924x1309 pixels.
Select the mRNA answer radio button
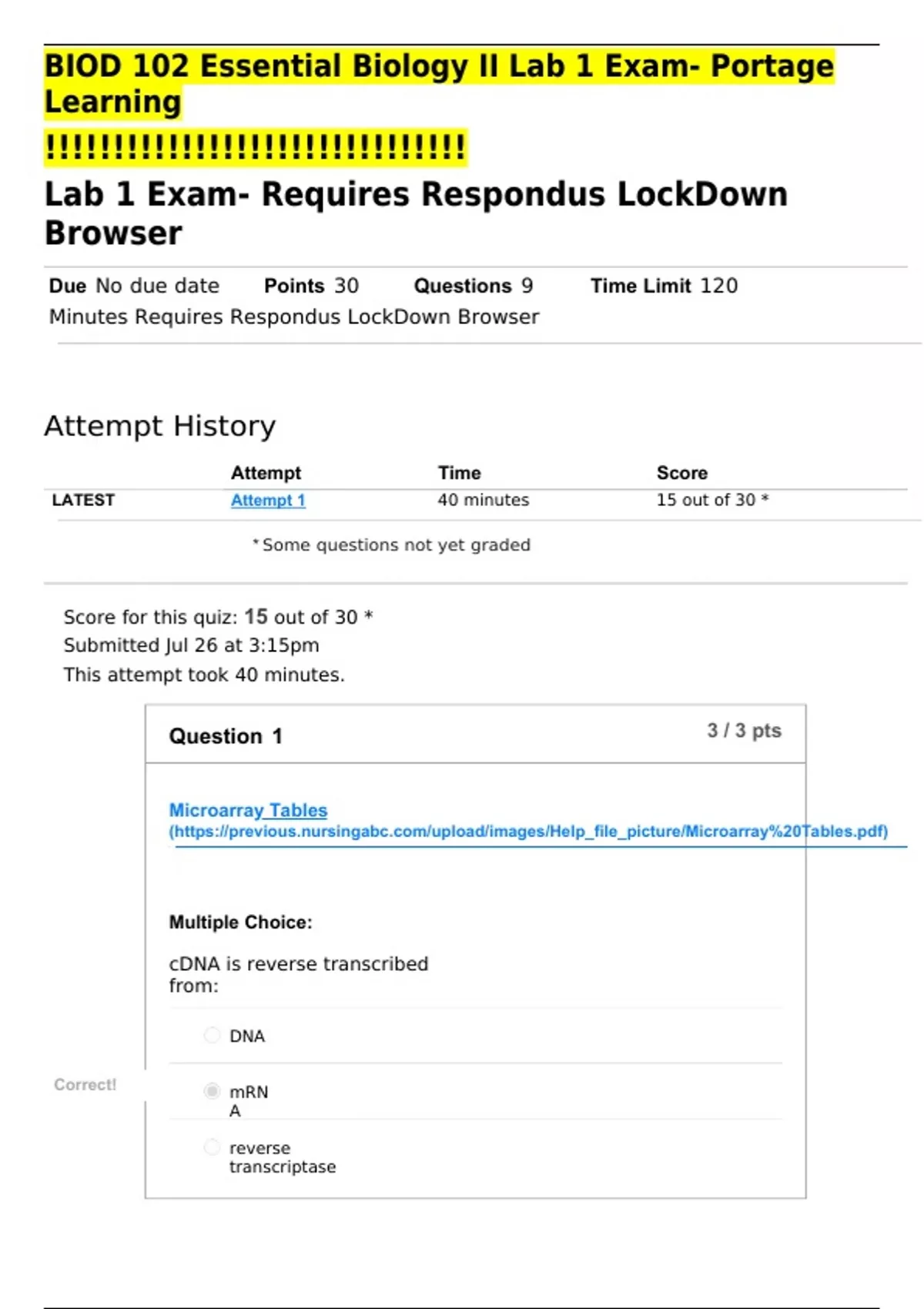point(212,1091)
